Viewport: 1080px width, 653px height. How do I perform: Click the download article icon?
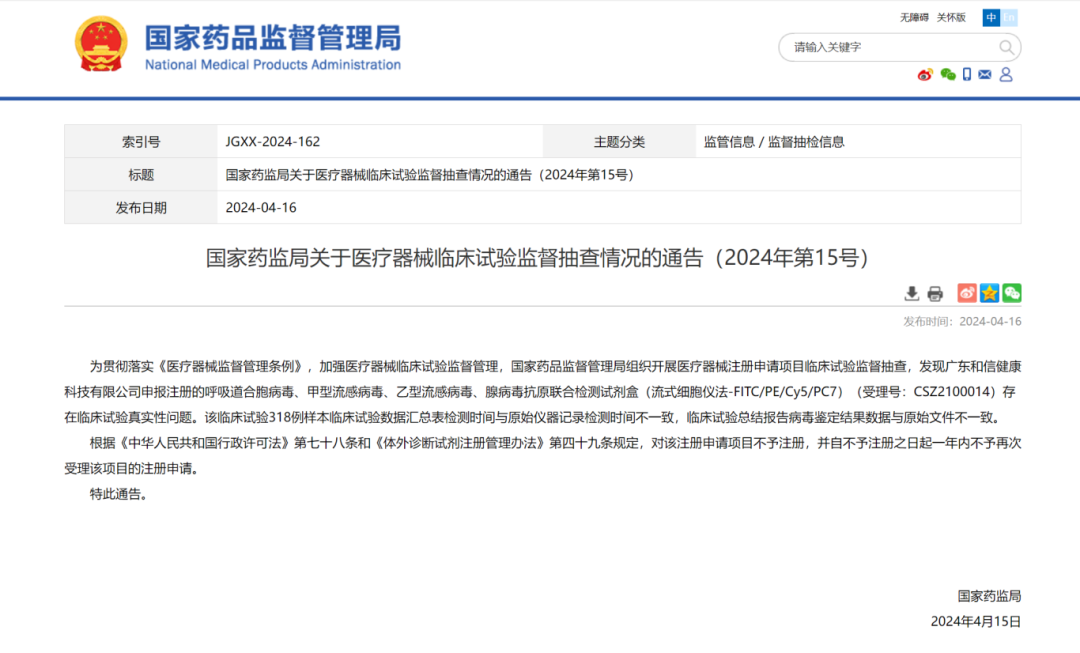pyautogui.click(x=911, y=293)
